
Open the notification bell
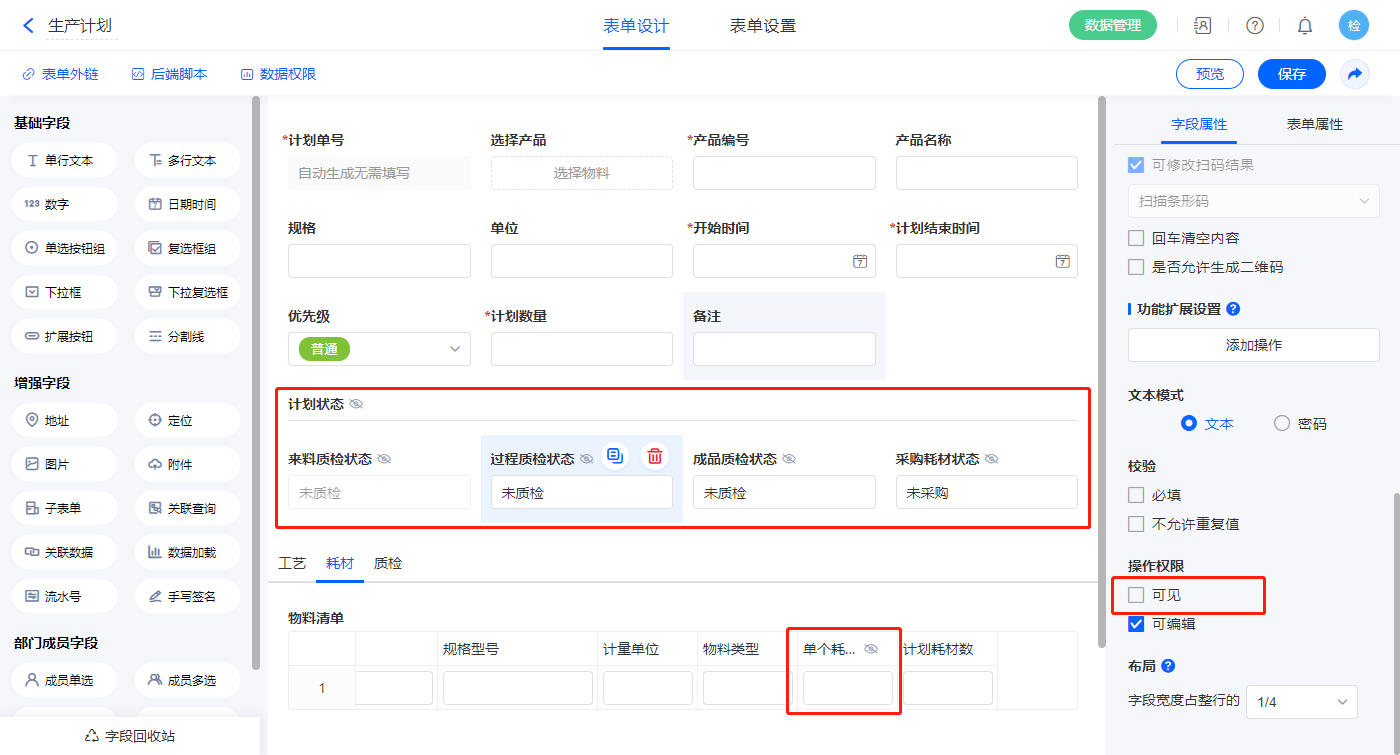tap(1304, 26)
